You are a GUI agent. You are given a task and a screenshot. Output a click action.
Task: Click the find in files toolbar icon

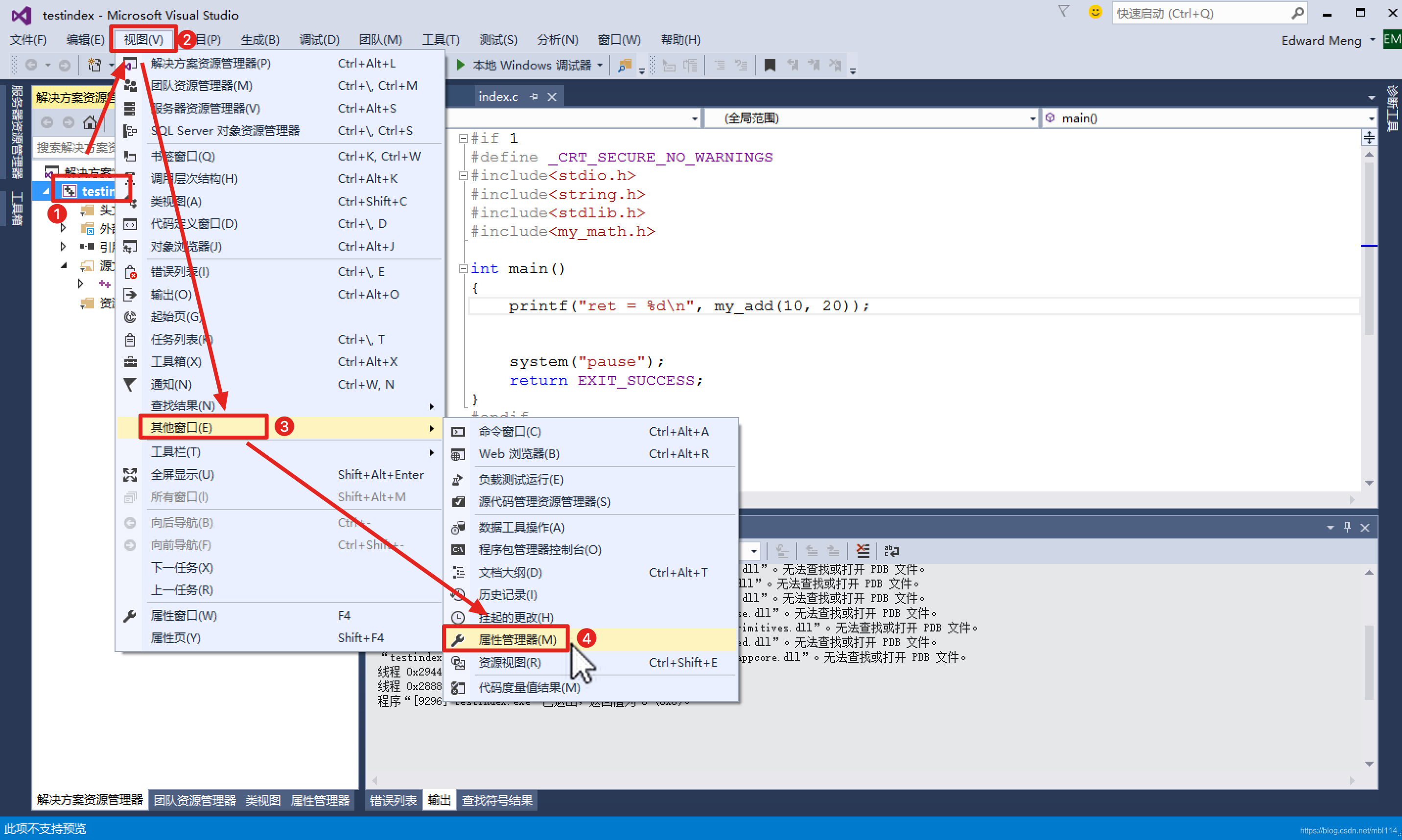pyautogui.click(x=624, y=65)
